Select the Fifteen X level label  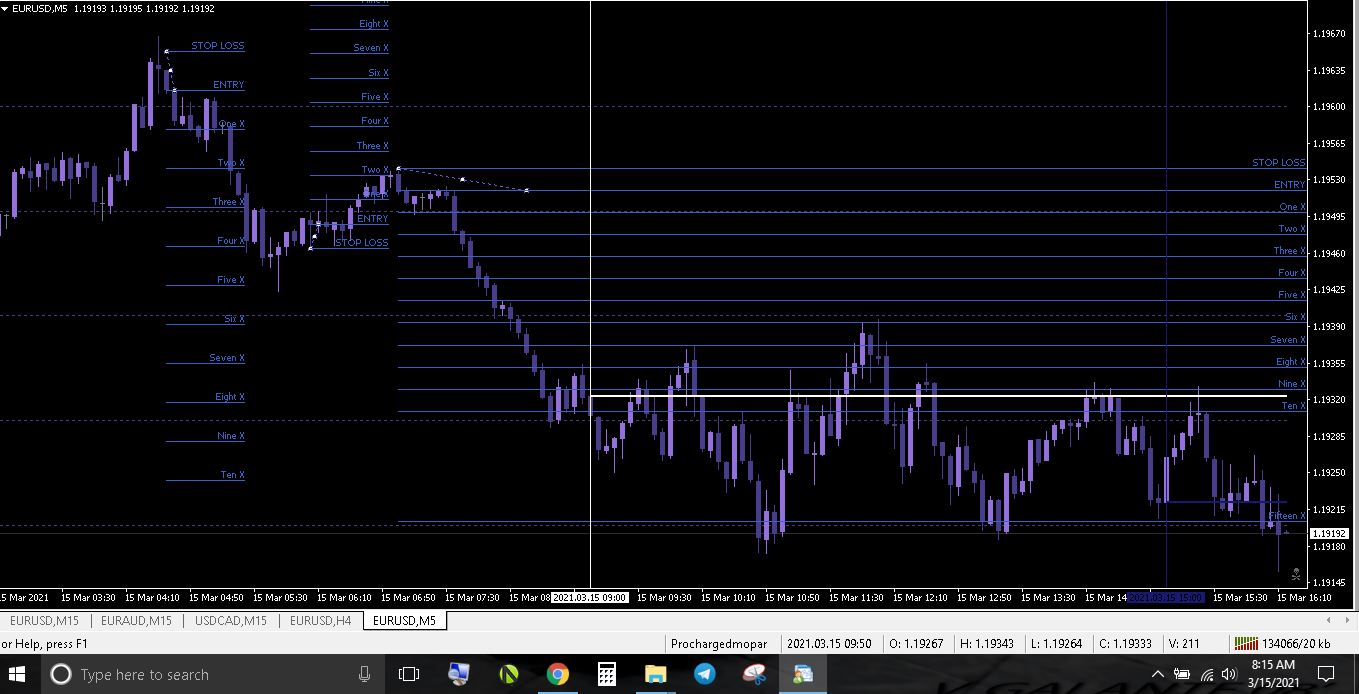[1286, 516]
